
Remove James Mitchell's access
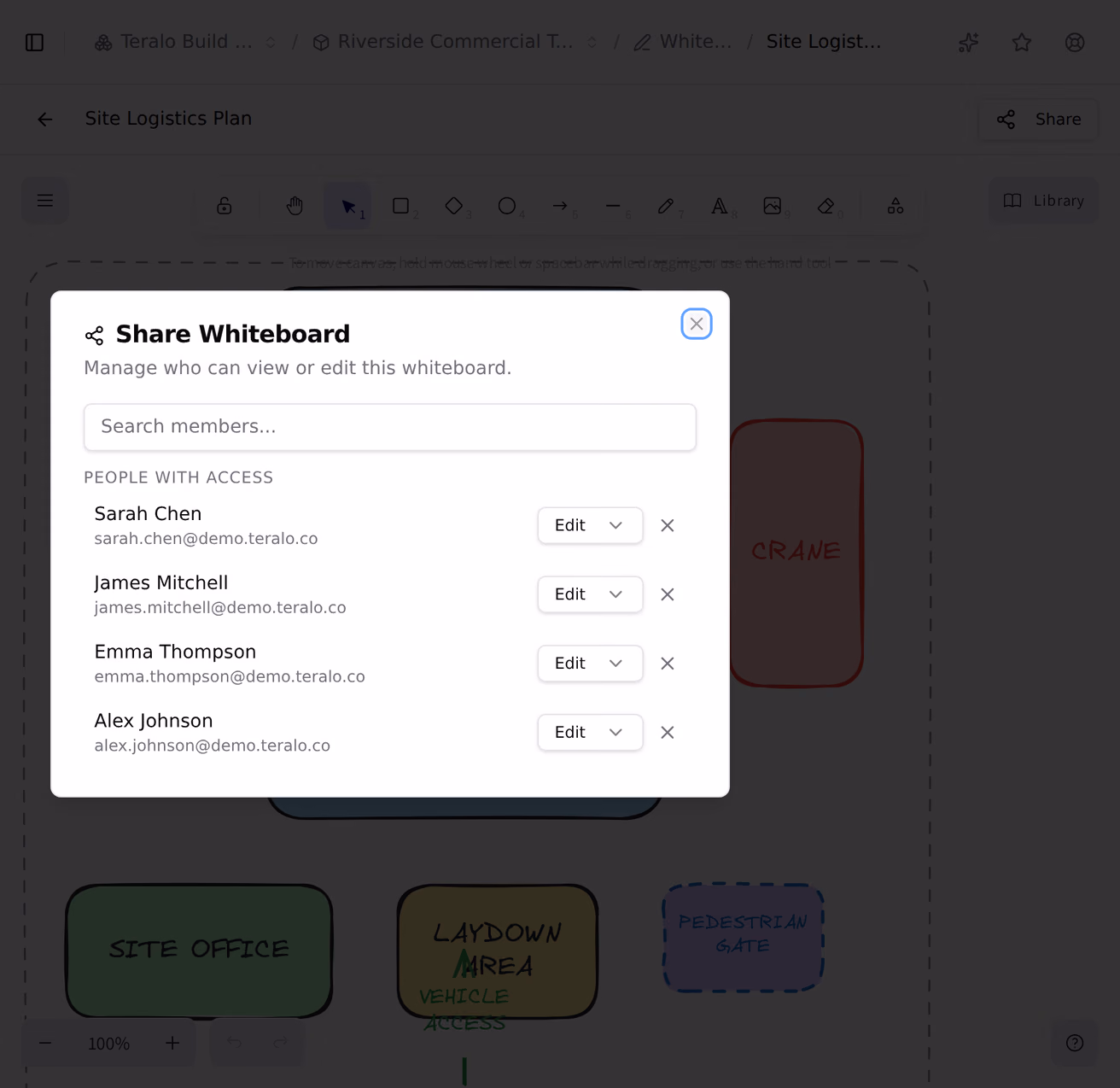(x=668, y=594)
